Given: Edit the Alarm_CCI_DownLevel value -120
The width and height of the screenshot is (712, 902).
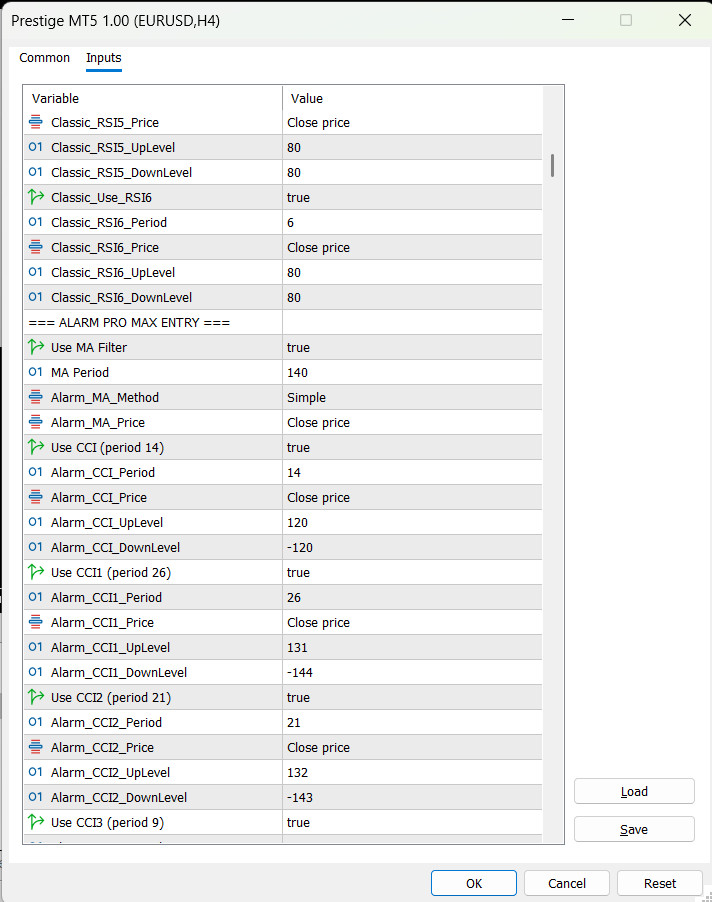Looking at the screenshot, I should point(412,548).
